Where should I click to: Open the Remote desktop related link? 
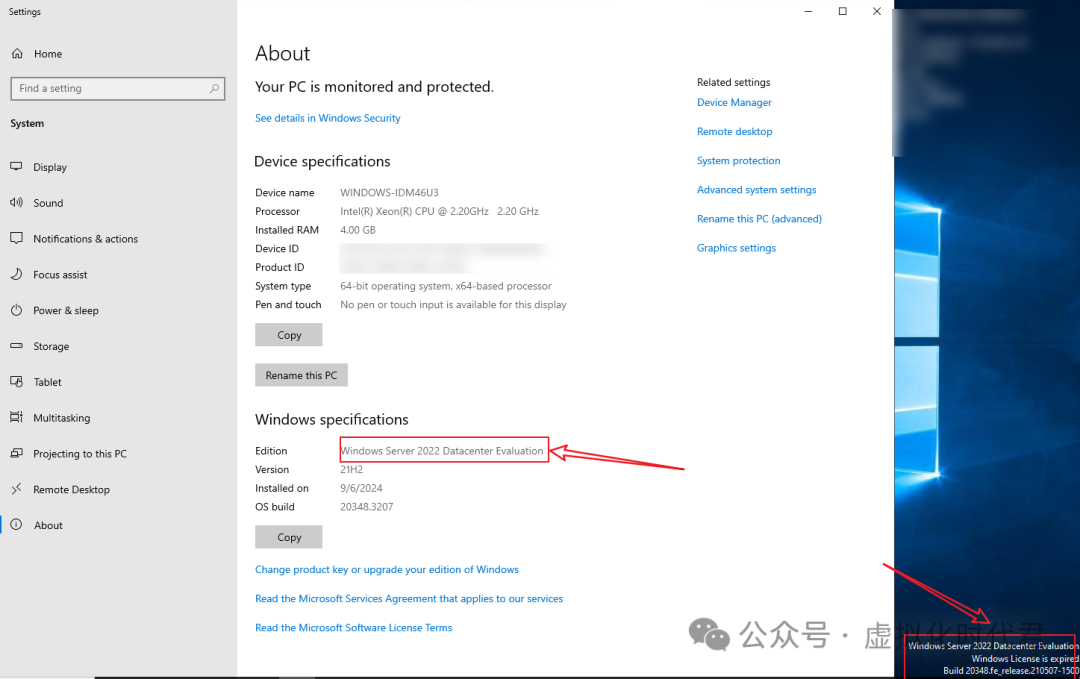coord(734,131)
